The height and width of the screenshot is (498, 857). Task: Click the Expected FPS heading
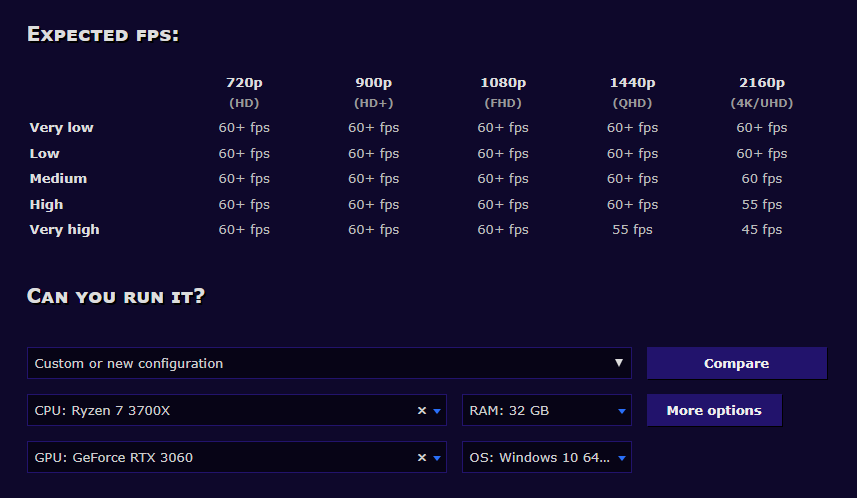(x=103, y=34)
